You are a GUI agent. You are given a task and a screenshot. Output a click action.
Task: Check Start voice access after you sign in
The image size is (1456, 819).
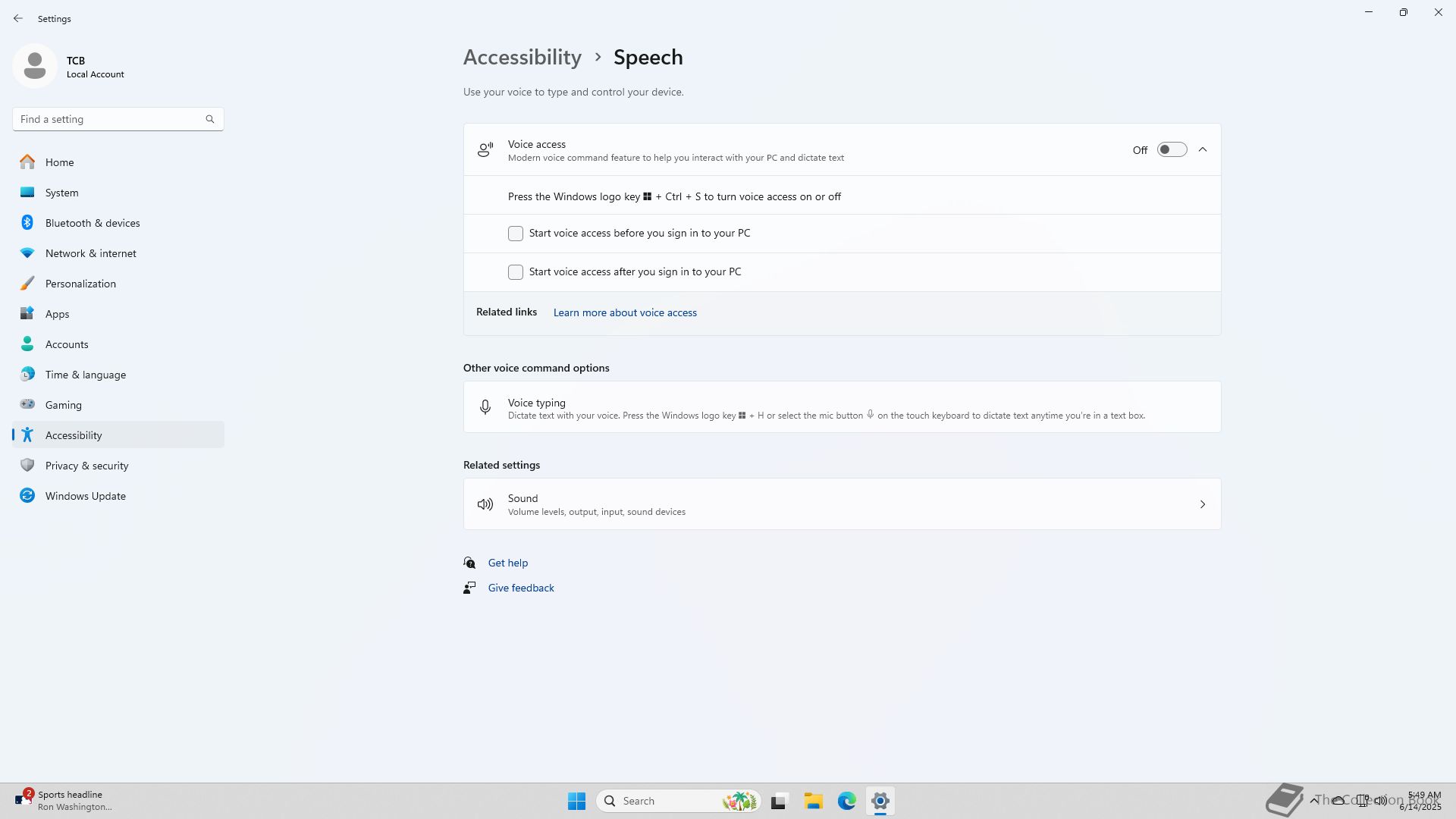click(516, 272)
